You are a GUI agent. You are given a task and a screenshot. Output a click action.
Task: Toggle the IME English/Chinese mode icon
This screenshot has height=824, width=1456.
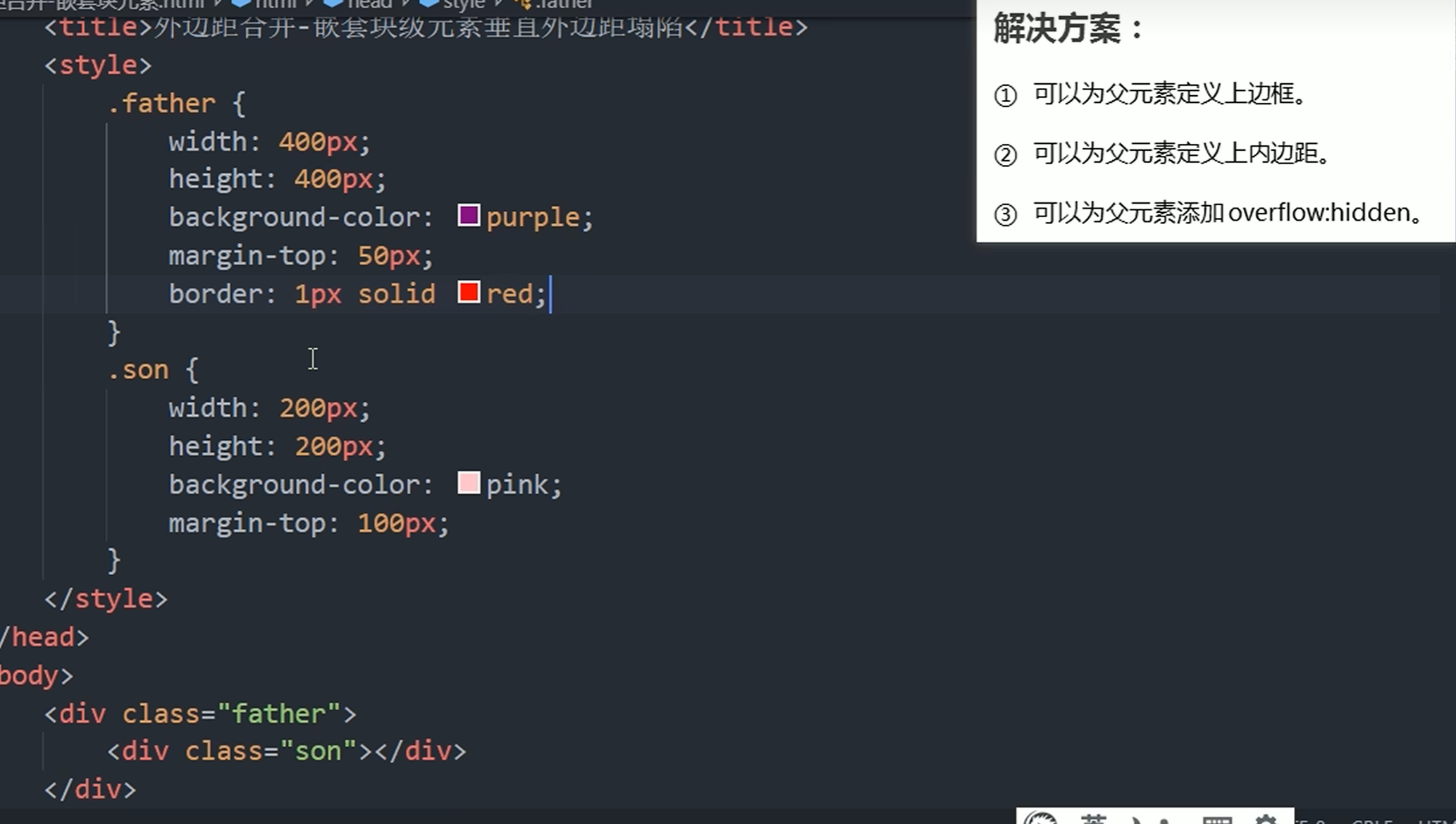click(1093, 820)
